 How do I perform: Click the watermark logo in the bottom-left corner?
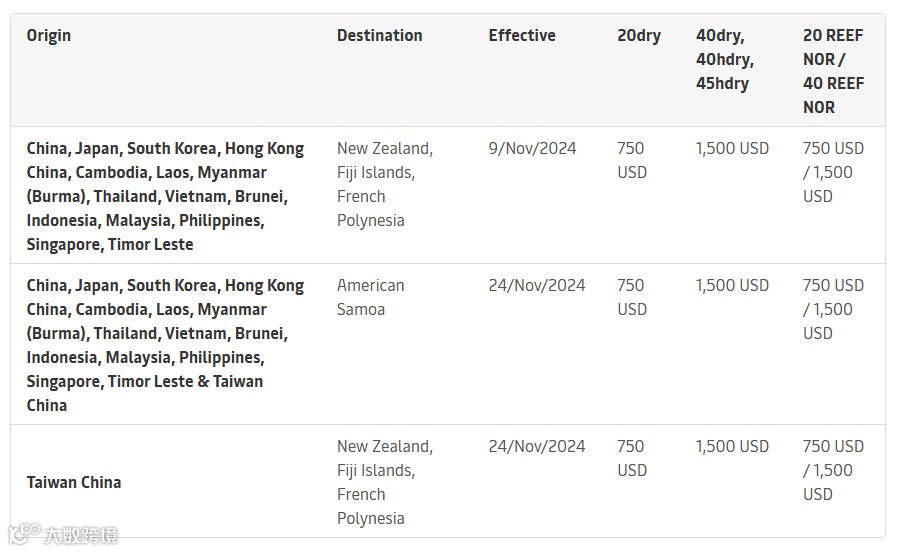point(62,535)
